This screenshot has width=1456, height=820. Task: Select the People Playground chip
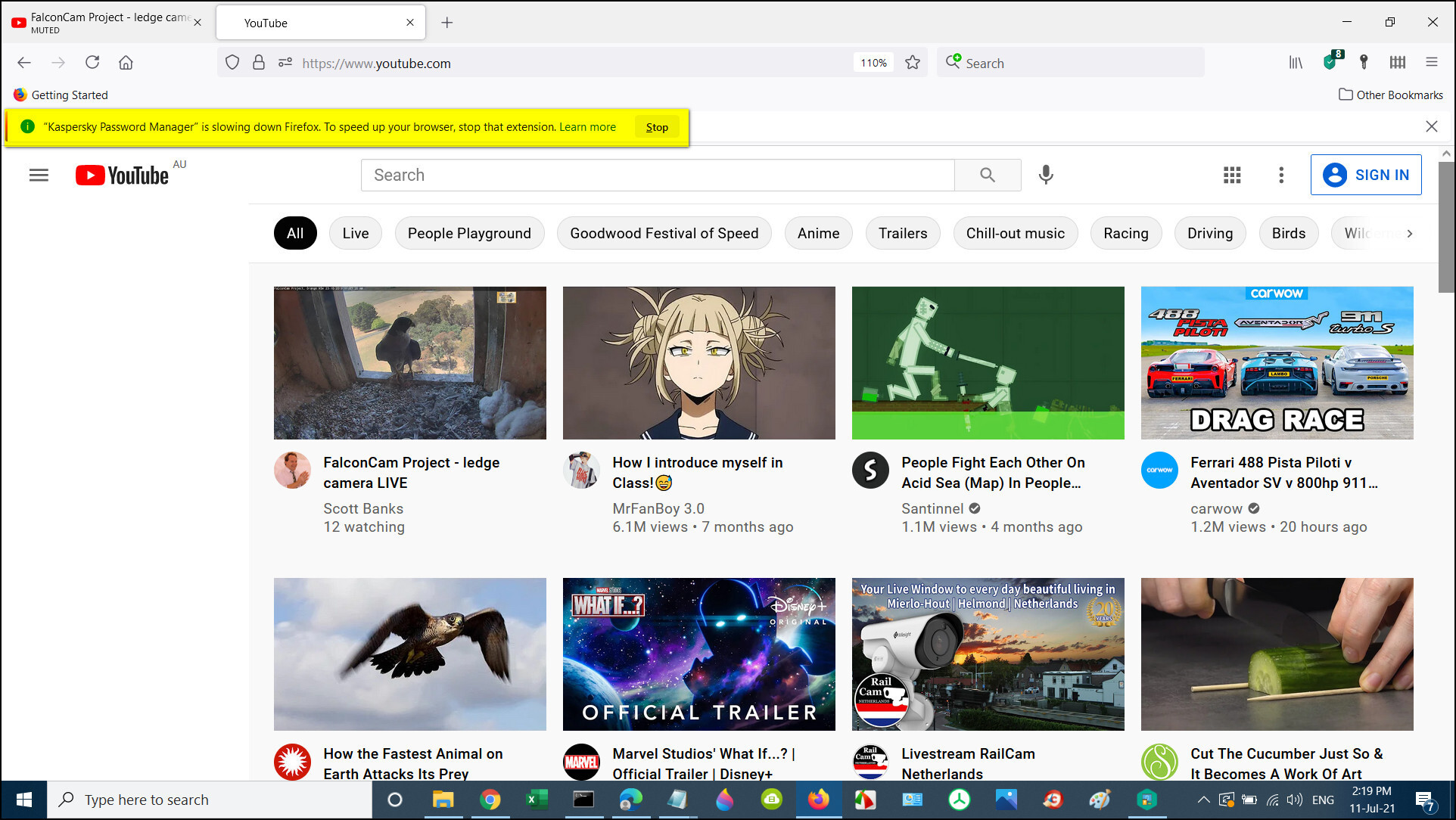(469, 234)
